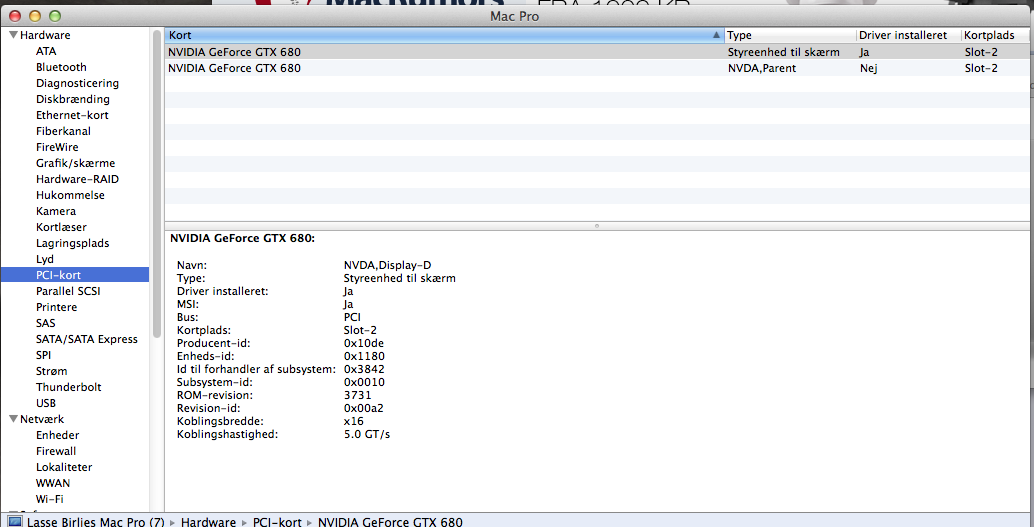This screenshot has width=1034, height=527.
Task: Sort by the Kortplads column header
Action: pos(995,35)
